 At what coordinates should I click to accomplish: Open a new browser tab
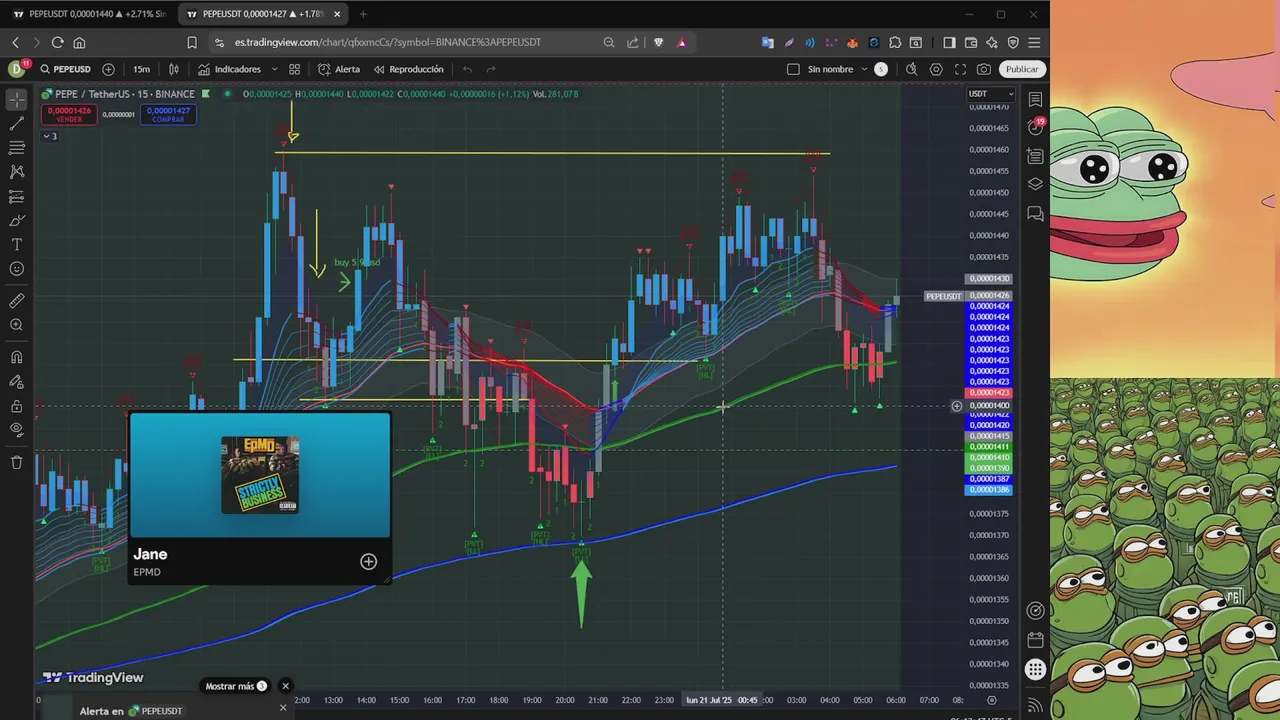coord(363,14)
